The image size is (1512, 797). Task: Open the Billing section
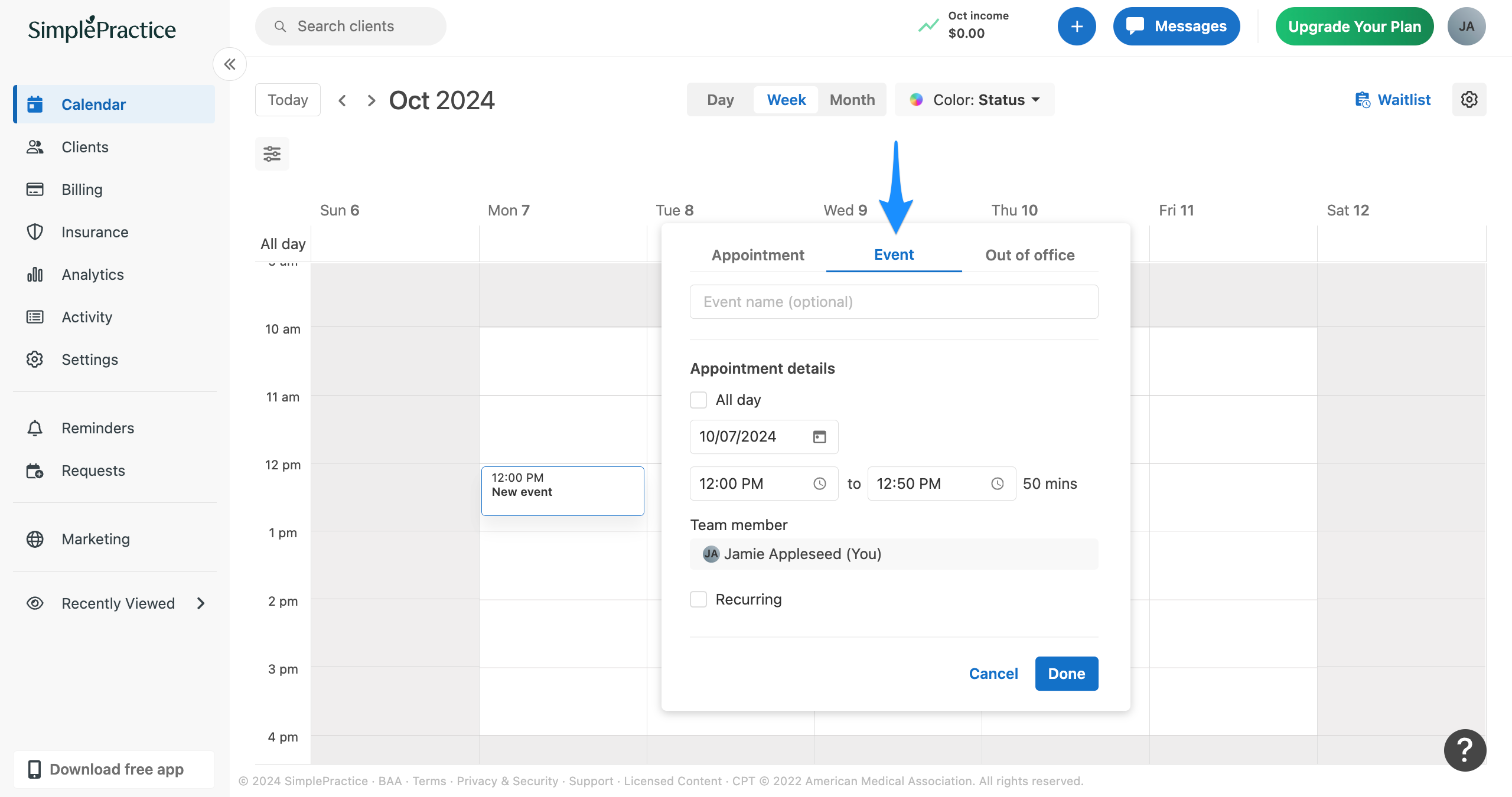(82, 189)
